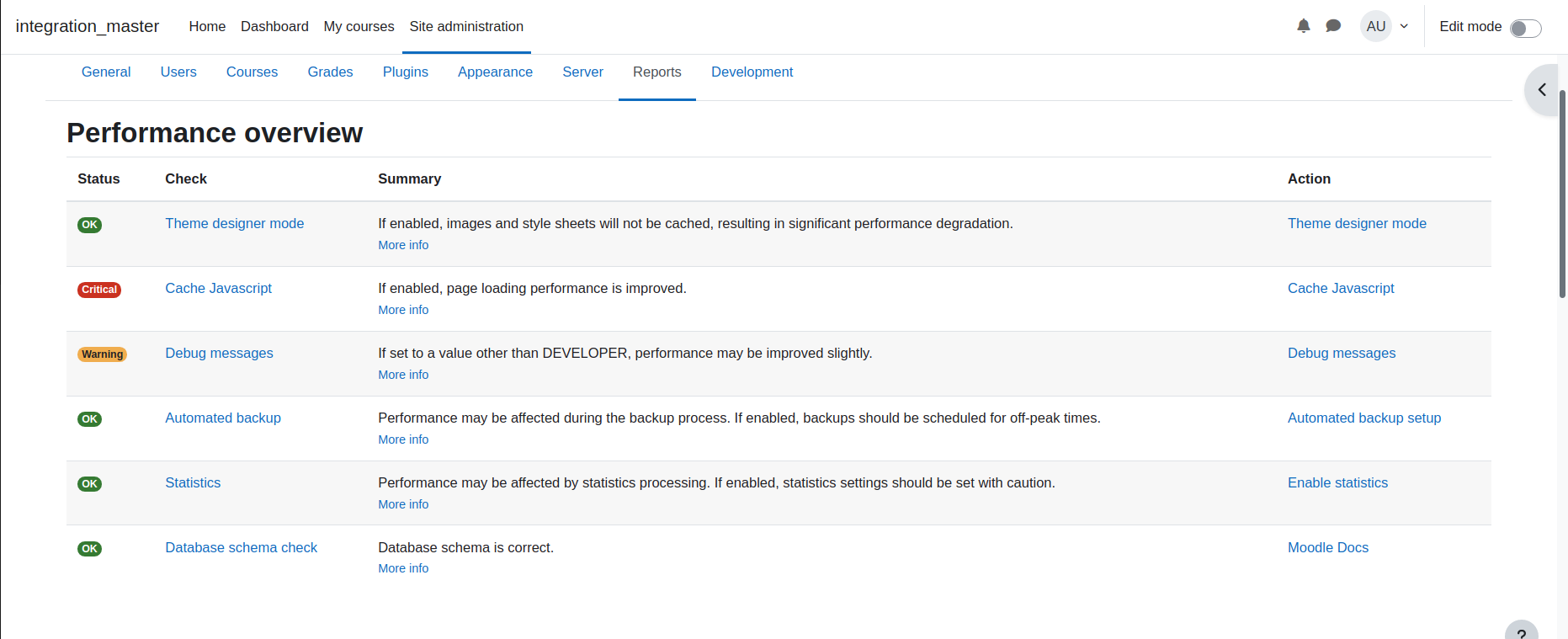The image size is (1568, 639).
Task: Open Site administration in top navigation
Action: (x=466, y=26)
